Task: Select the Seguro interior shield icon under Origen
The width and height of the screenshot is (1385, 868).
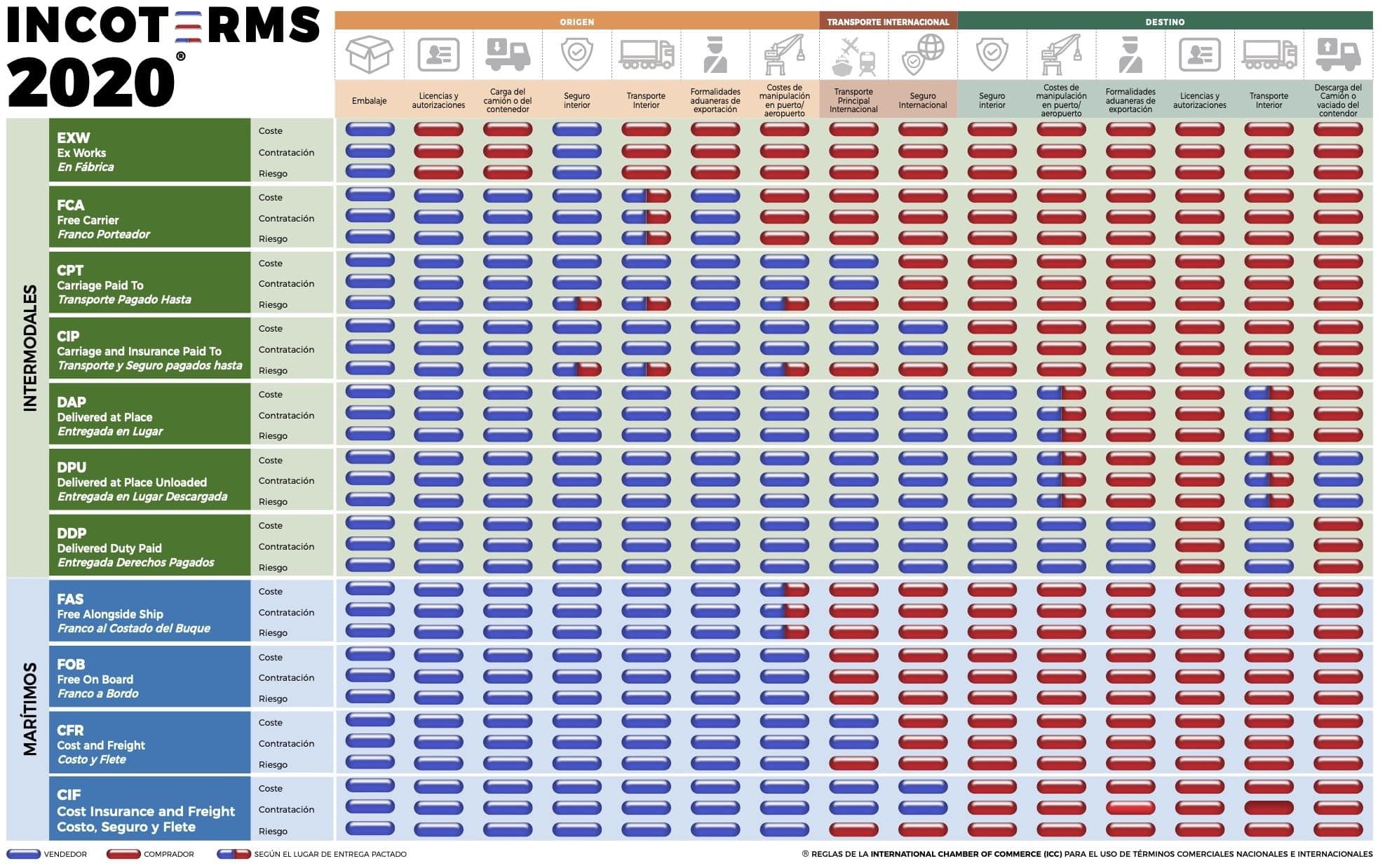Action: coord(576,55)
